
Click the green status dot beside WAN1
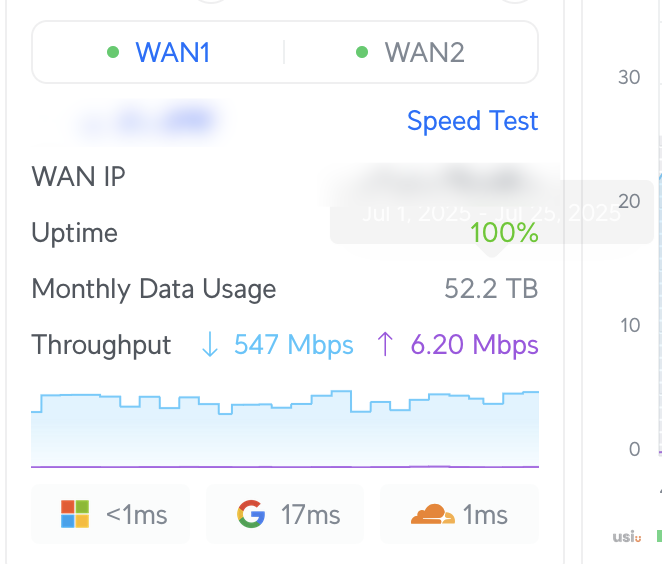pos(113,52)
